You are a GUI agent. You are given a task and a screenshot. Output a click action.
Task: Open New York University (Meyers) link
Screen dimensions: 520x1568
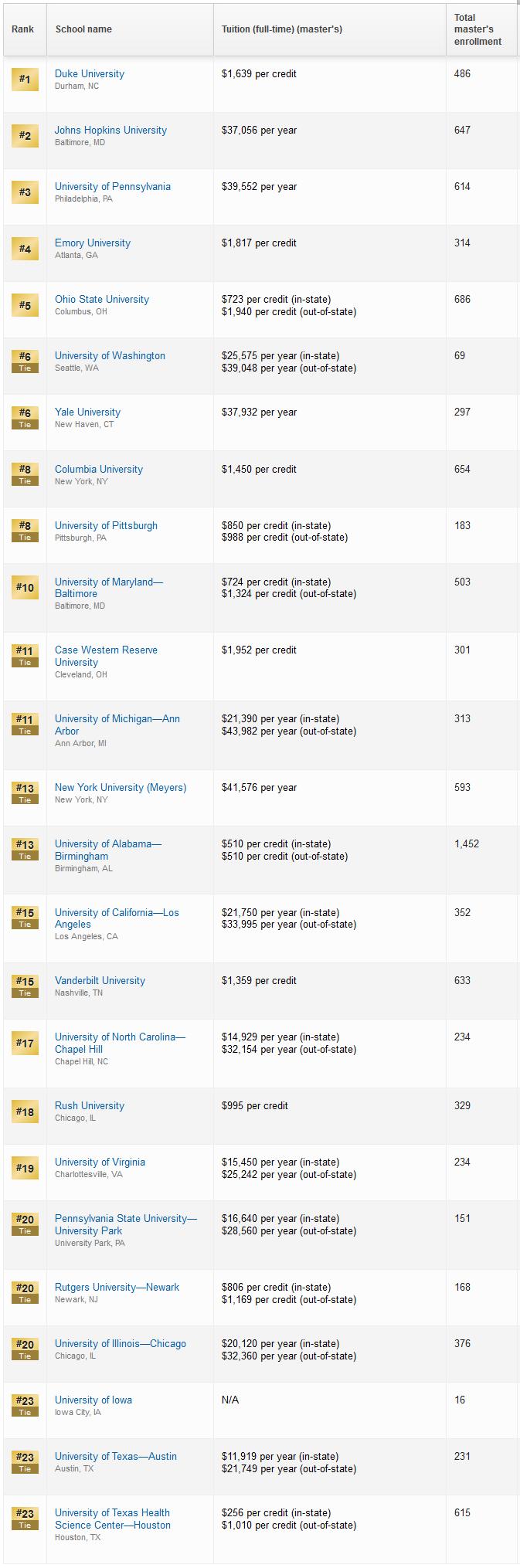click(121, 788)
